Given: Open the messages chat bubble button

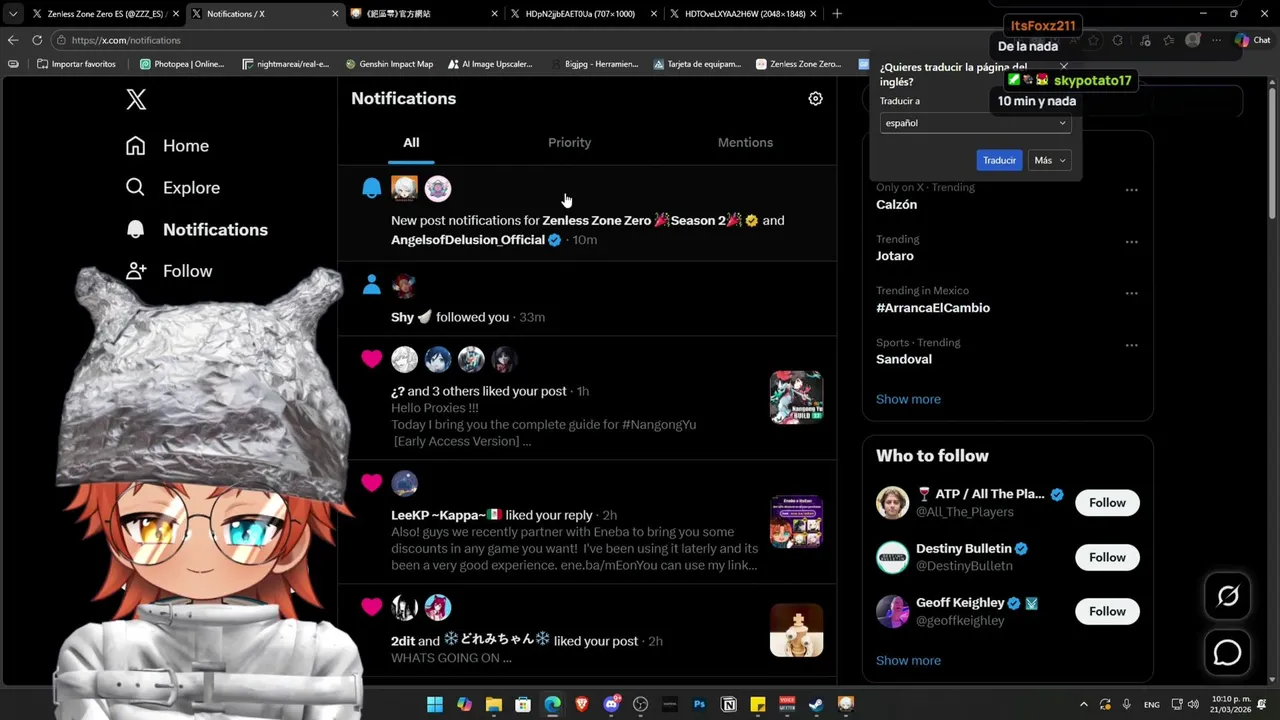Looking at the screenshot, I should point(1227,653).
